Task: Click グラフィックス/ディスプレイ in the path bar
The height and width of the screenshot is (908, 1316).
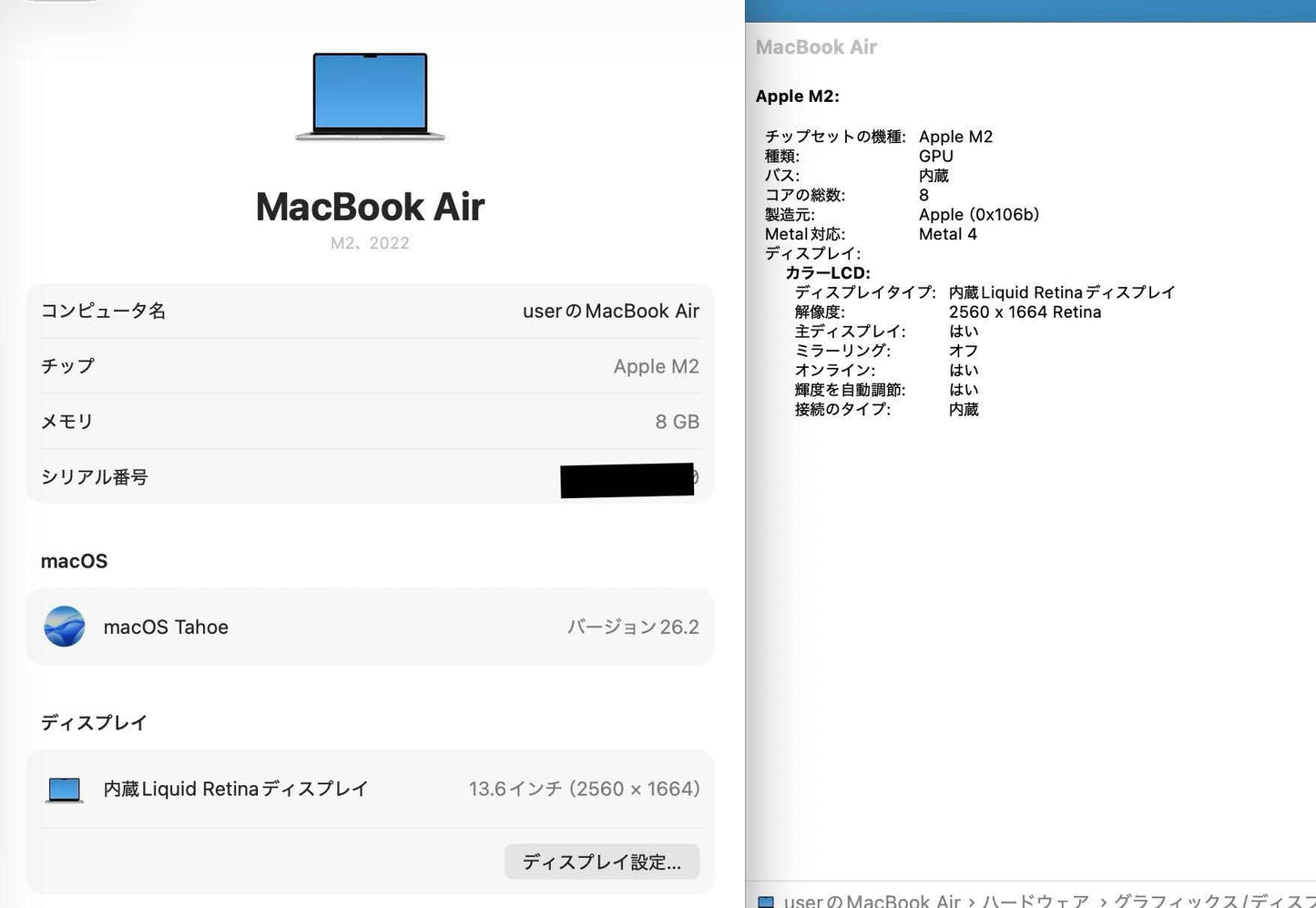Action: pos(1214,902)
